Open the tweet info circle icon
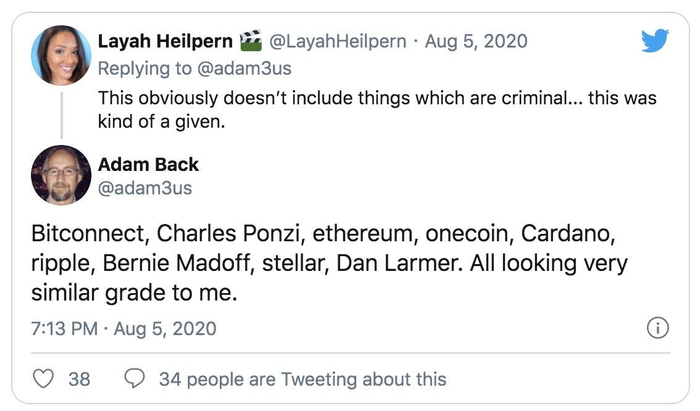 tap(657, 328)
